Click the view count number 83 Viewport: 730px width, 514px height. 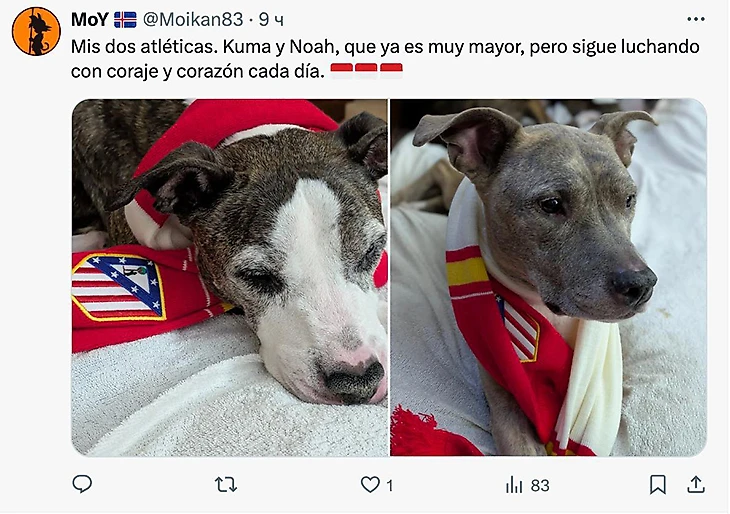pos(540,486)
